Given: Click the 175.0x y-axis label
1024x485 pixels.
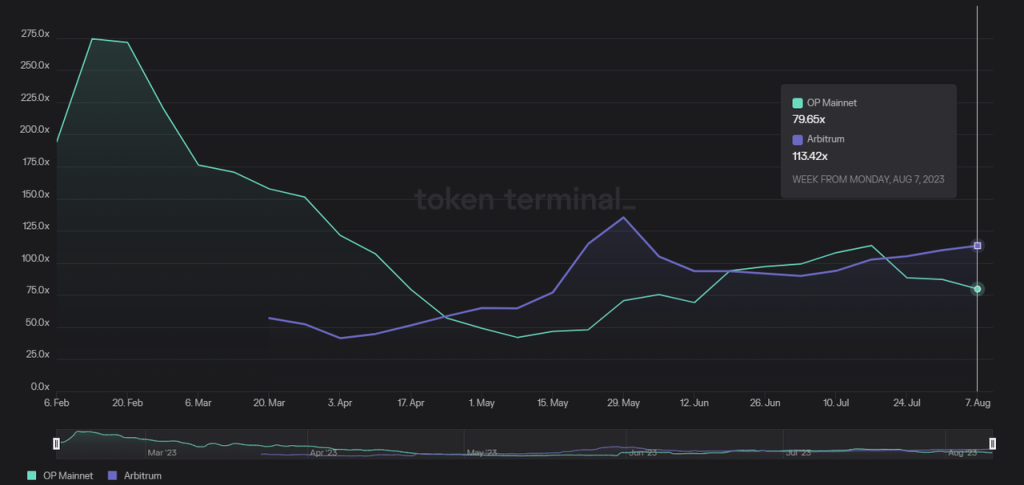Looking at the screenshot, I should (35, 162).
